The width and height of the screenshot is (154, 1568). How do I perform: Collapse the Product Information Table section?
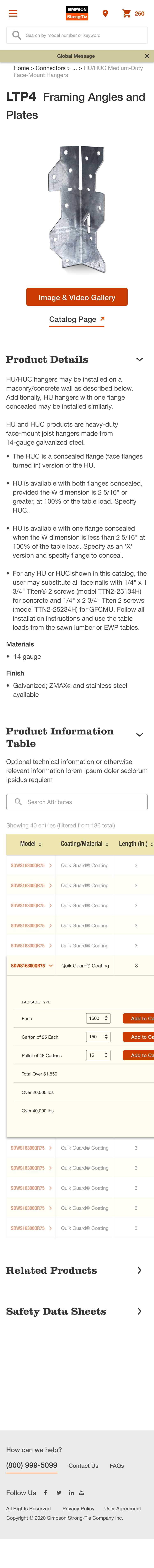pyautogui.click(x=139, y=735)
